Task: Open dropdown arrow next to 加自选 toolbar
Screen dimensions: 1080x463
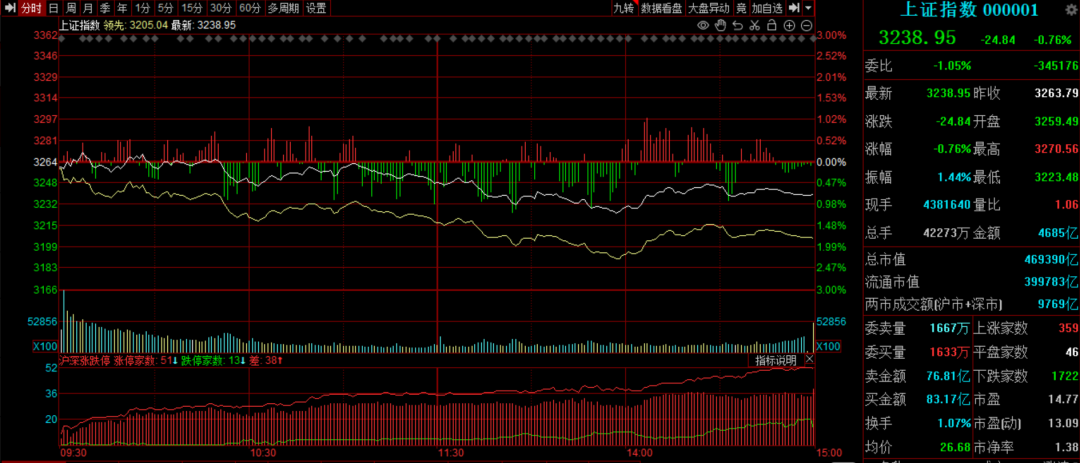Action: click(x=808, y=8)
